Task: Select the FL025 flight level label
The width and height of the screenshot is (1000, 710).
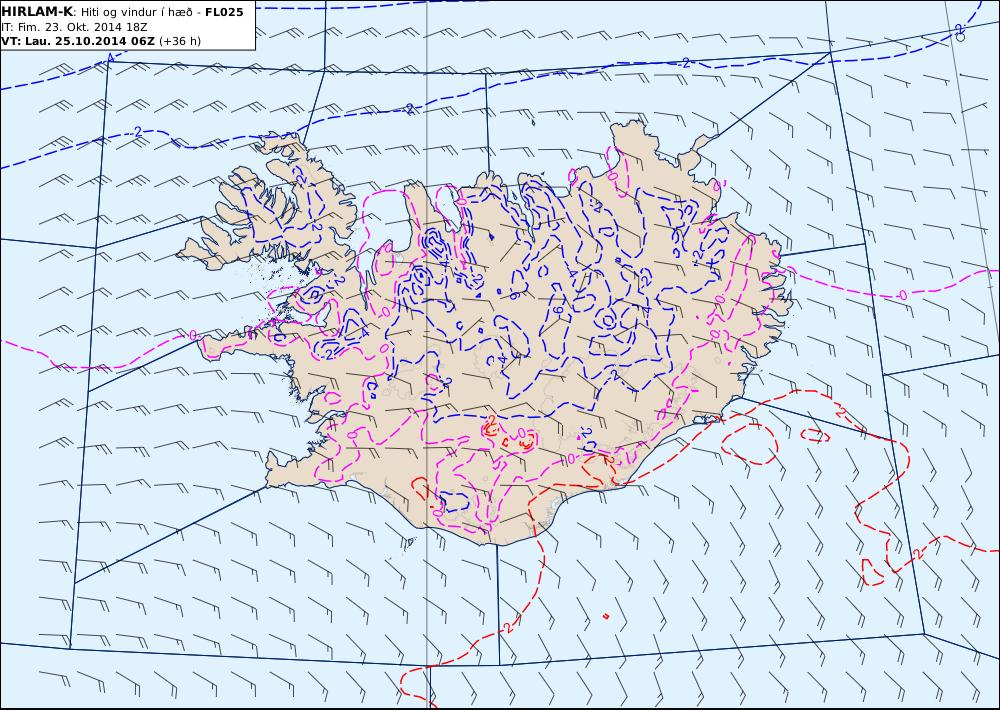Action: pyautogui.click(x=224, y=12)
